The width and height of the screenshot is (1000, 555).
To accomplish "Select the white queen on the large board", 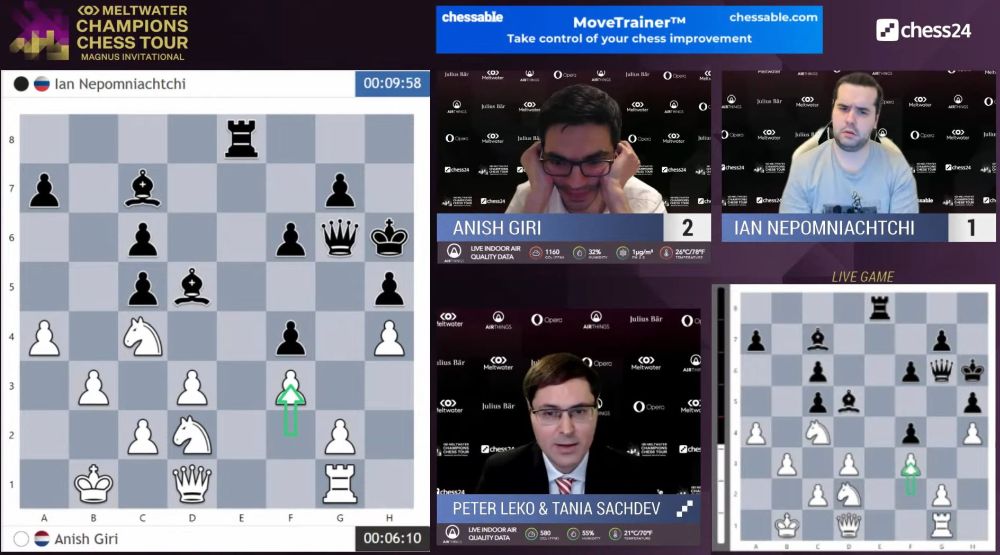I will (192, 485).
